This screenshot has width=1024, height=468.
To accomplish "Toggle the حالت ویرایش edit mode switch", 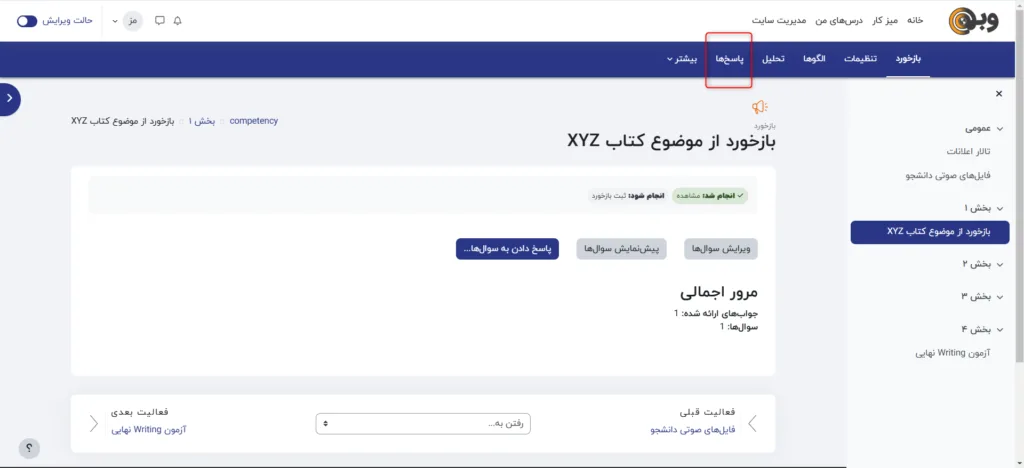I will (27, 20).
